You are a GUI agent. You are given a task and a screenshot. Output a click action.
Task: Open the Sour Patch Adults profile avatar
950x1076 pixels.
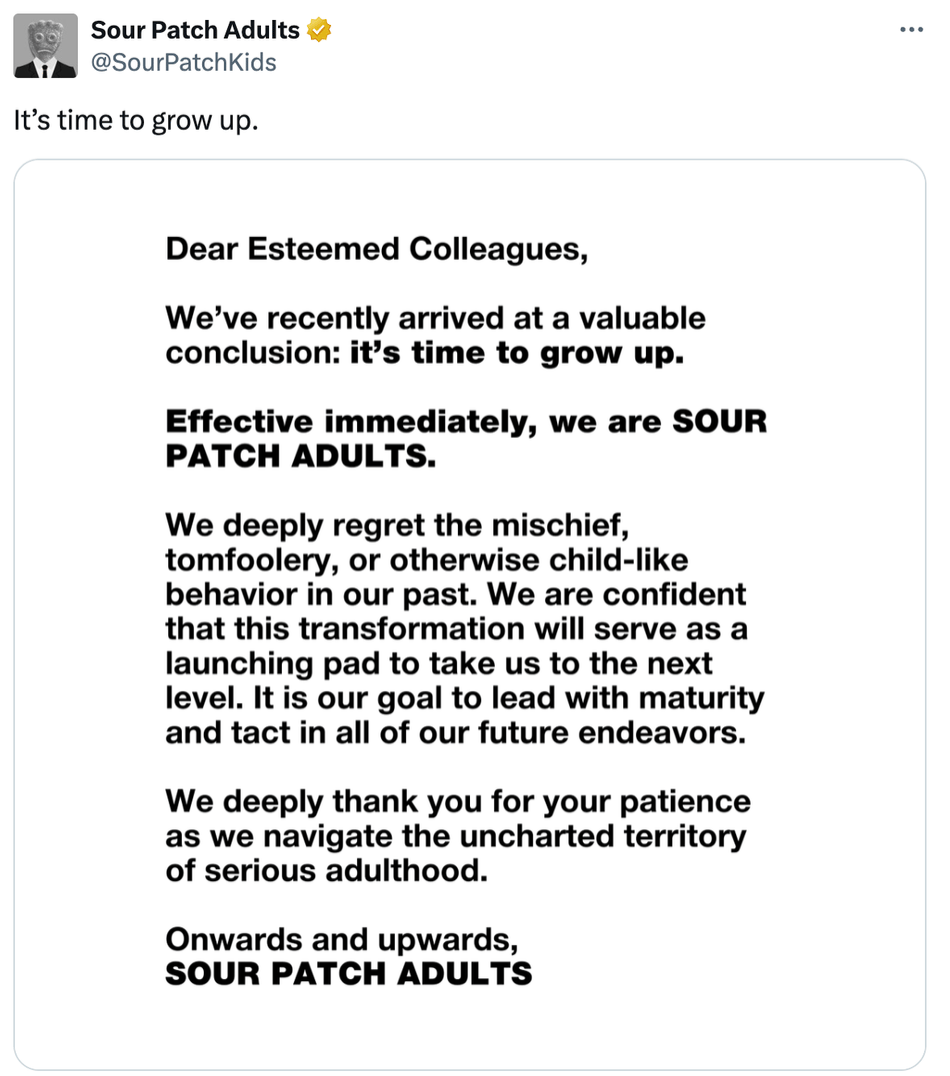[45, 46]
